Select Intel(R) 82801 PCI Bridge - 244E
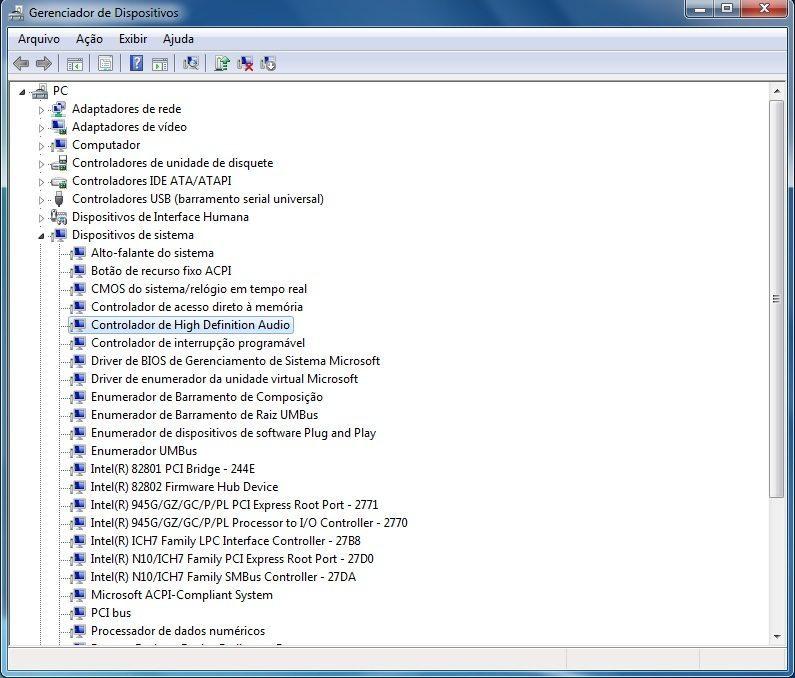This screenshot has height=678, width=795. [172, 469]
